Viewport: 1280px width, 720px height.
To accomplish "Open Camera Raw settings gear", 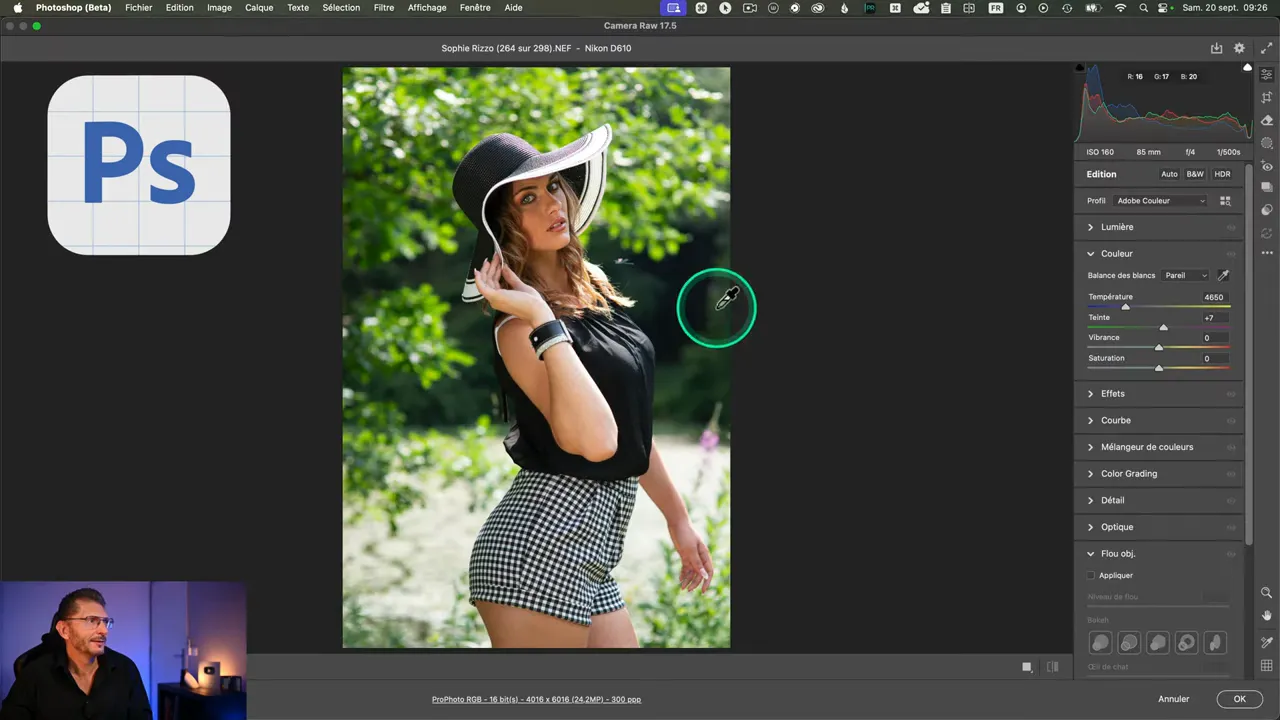I will tap(1239, 48).
